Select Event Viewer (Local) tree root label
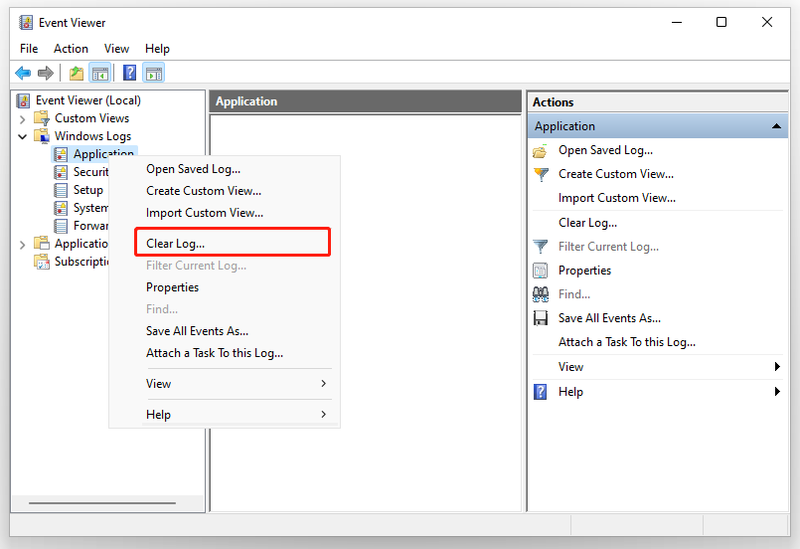This screenshot has height=549, width=800. pyautogui.click(x=88, y=101)
